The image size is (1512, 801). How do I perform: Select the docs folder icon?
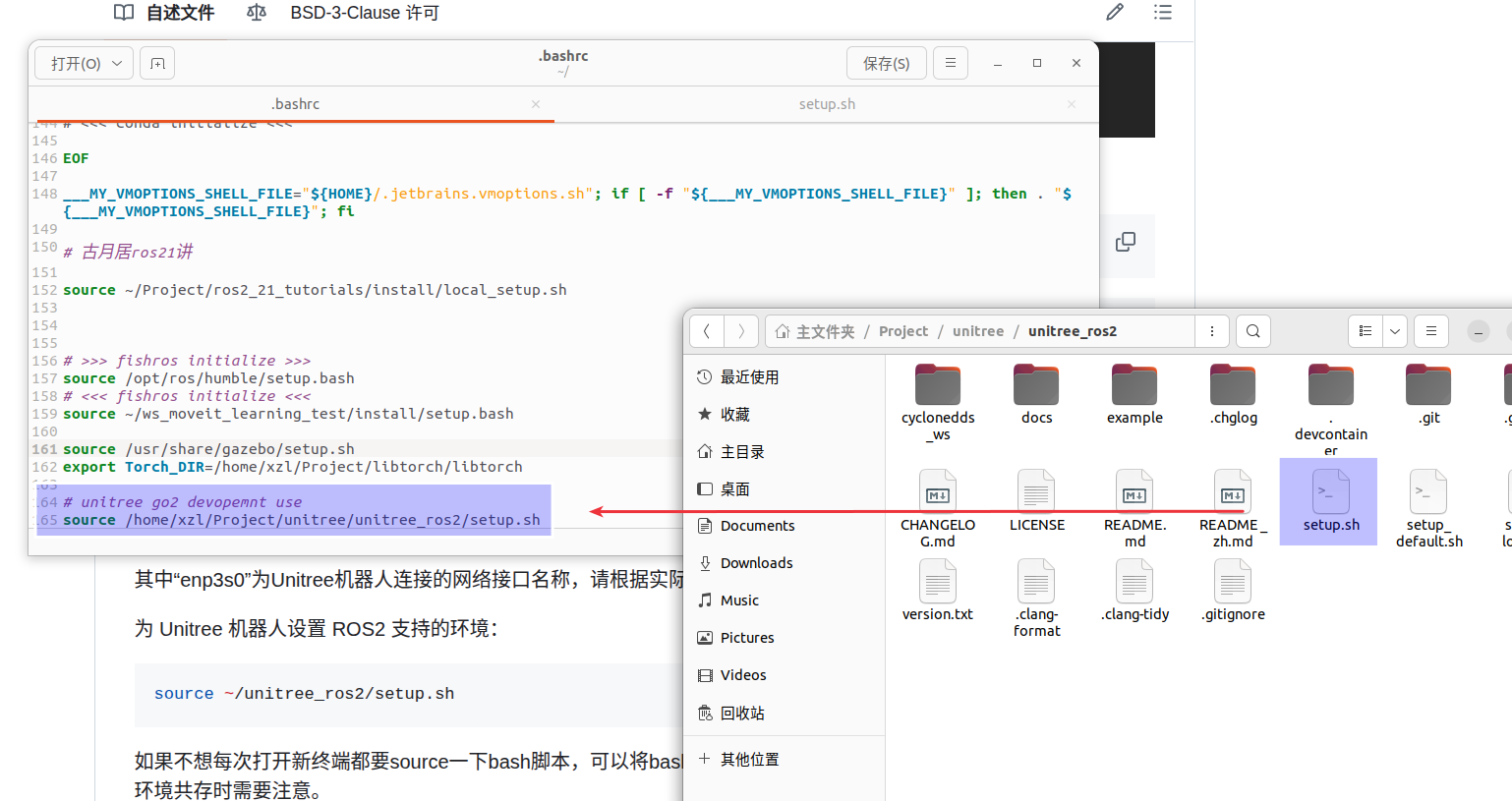pyautogui.click(x=1036, y=385)
